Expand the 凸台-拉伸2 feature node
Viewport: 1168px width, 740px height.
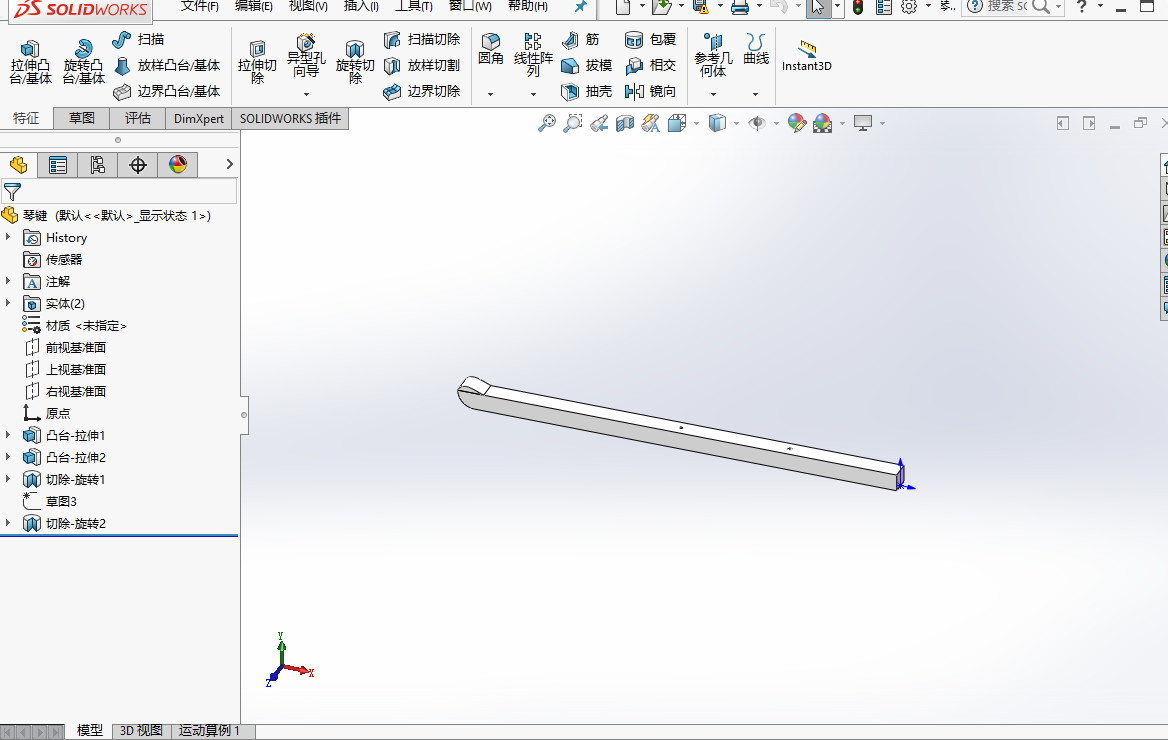(8, 457)
